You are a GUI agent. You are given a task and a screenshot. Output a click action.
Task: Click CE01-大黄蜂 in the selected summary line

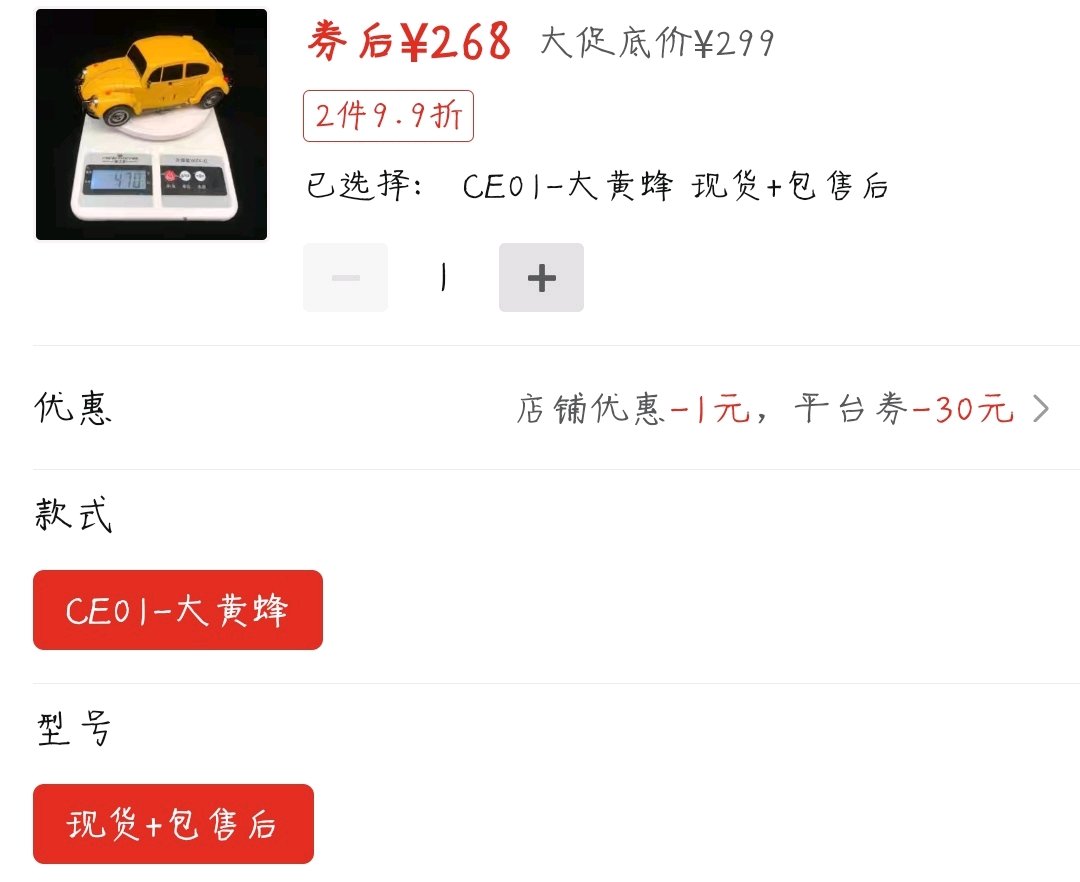(567, 186)
